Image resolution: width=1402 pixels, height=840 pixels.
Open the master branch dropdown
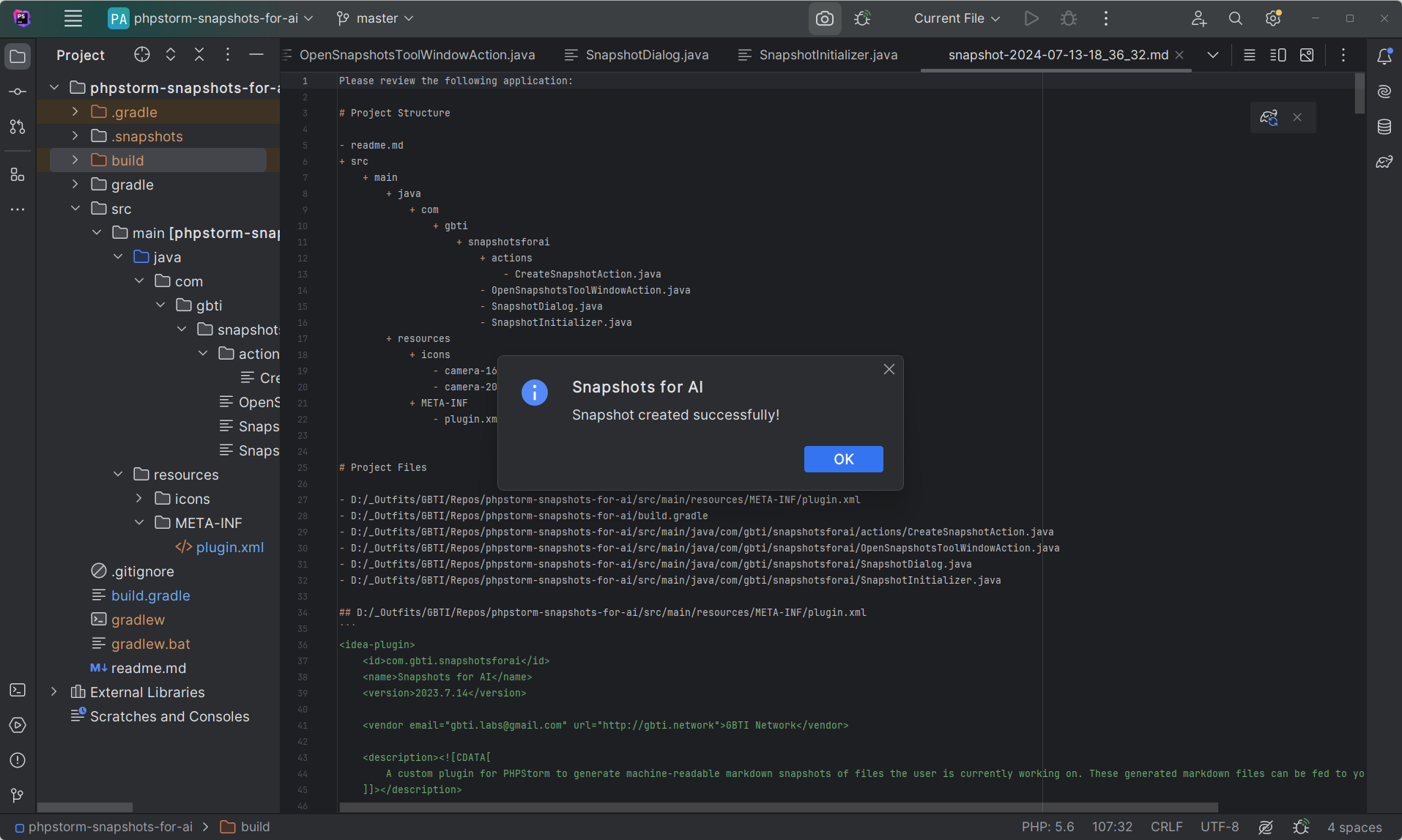[x=375, y=19]
